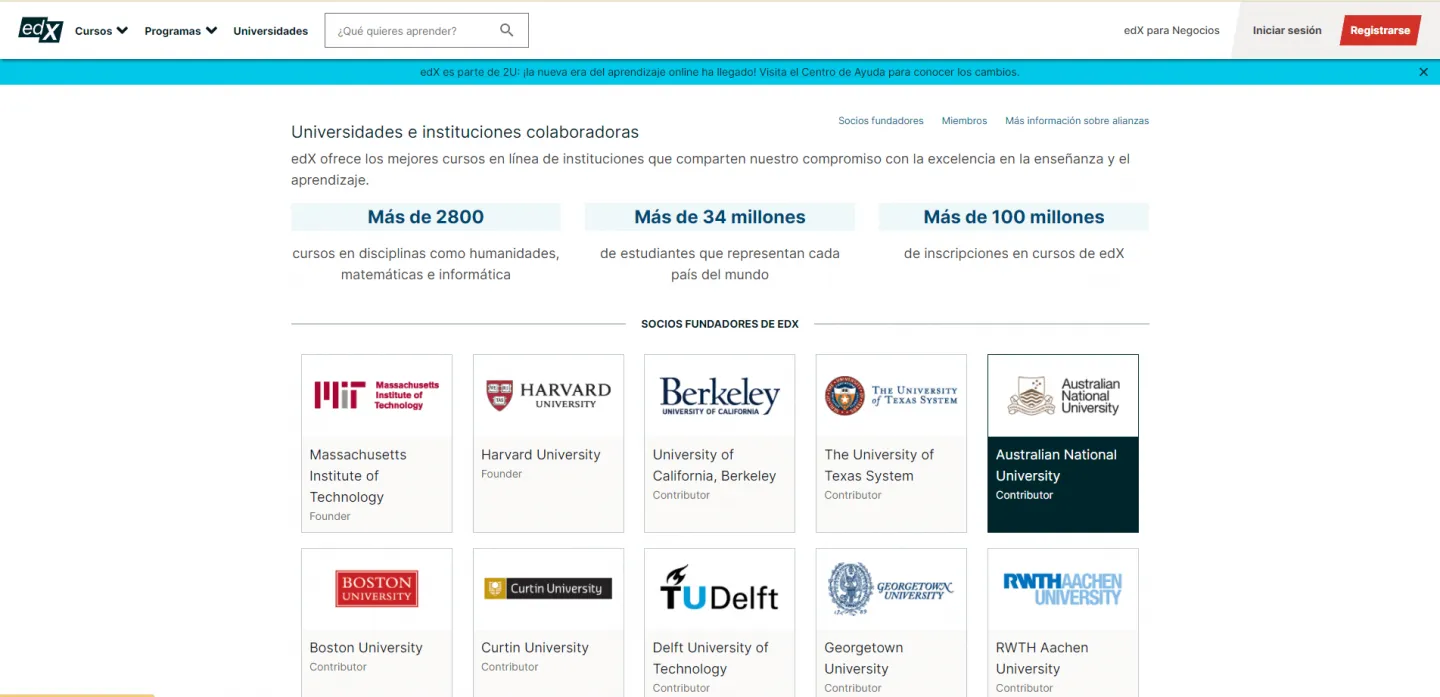Open University of California, Berkeley card title

714,465
